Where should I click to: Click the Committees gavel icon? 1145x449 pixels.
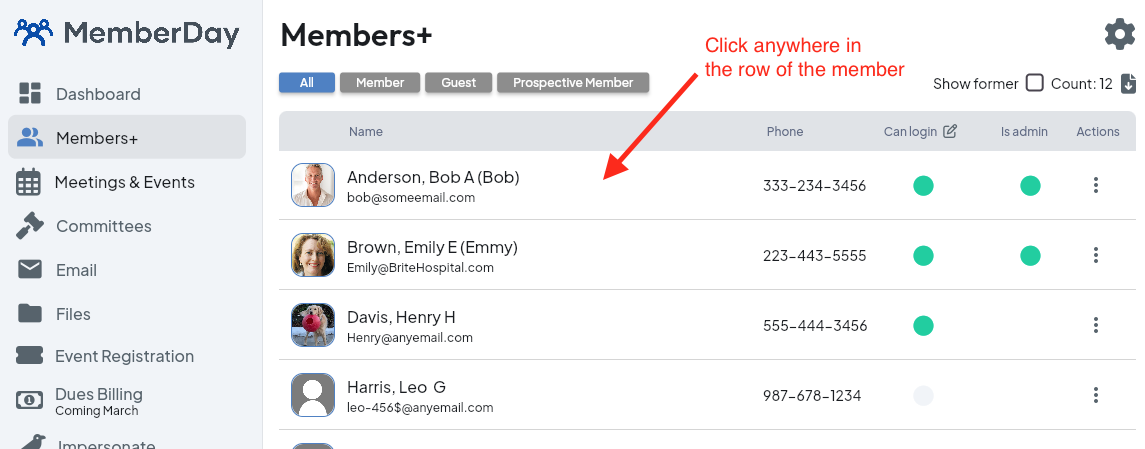[x=30, y=226]
